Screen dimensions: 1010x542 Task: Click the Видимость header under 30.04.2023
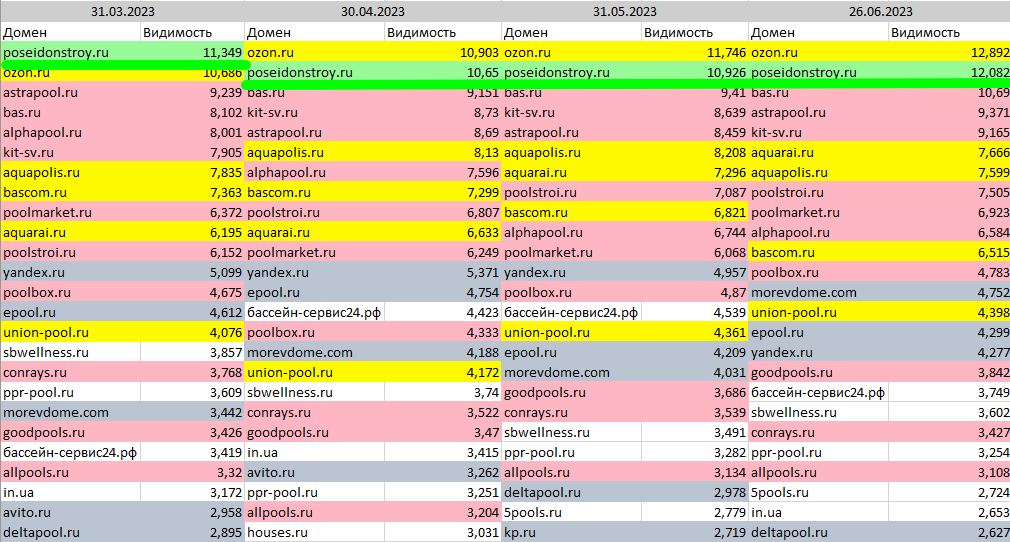coord(443,32)
